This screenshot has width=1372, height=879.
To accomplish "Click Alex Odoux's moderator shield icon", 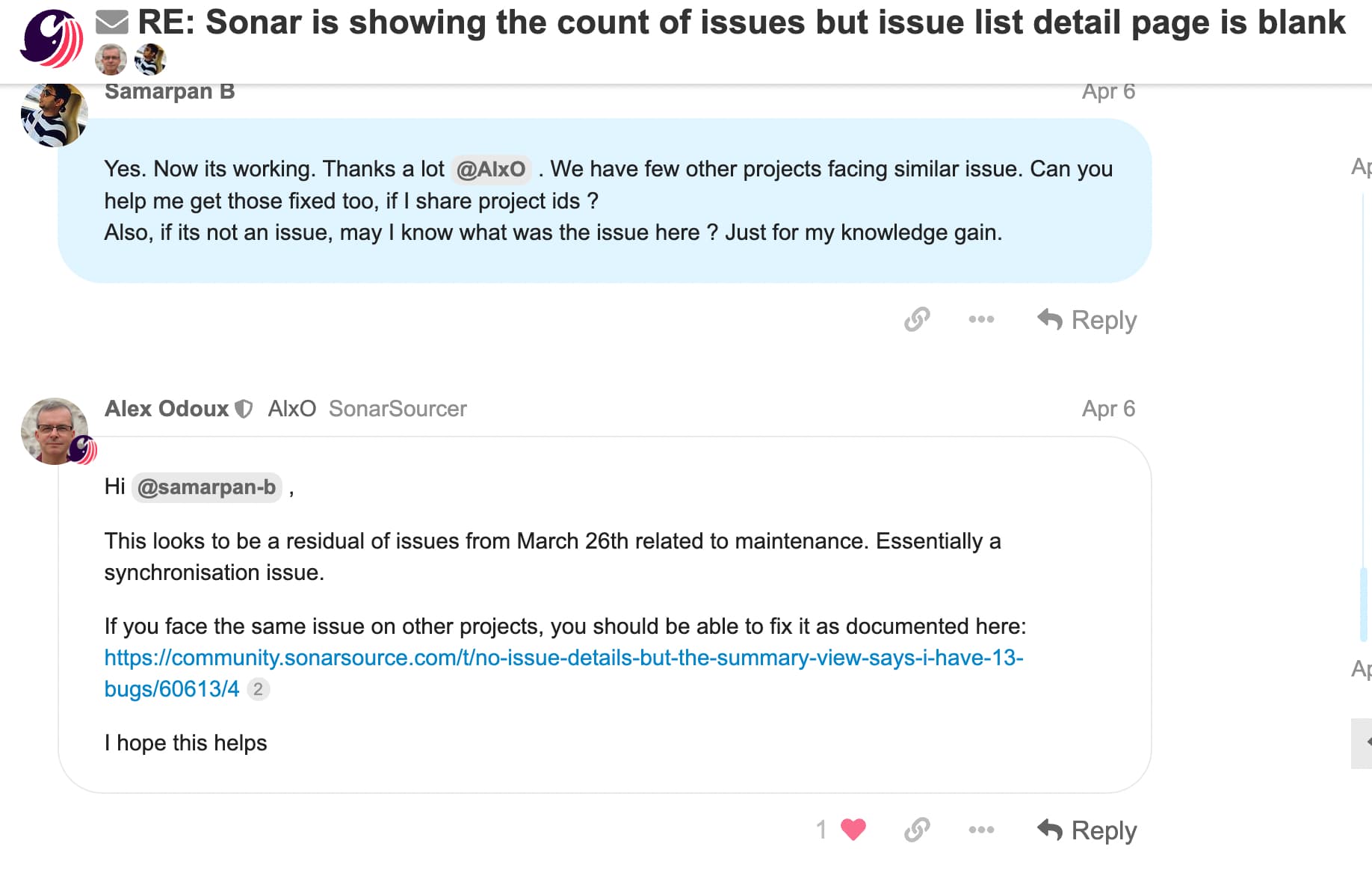I will pos(244,409).
